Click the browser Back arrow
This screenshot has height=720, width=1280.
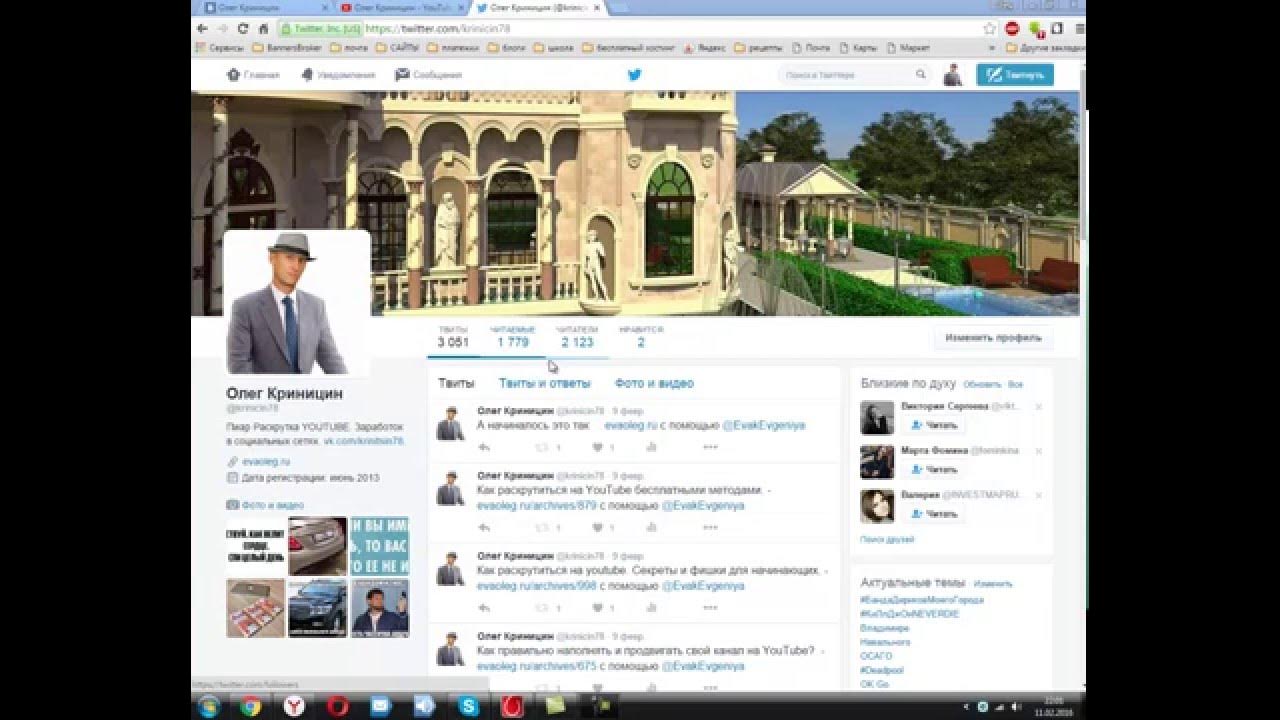point(203,29)
